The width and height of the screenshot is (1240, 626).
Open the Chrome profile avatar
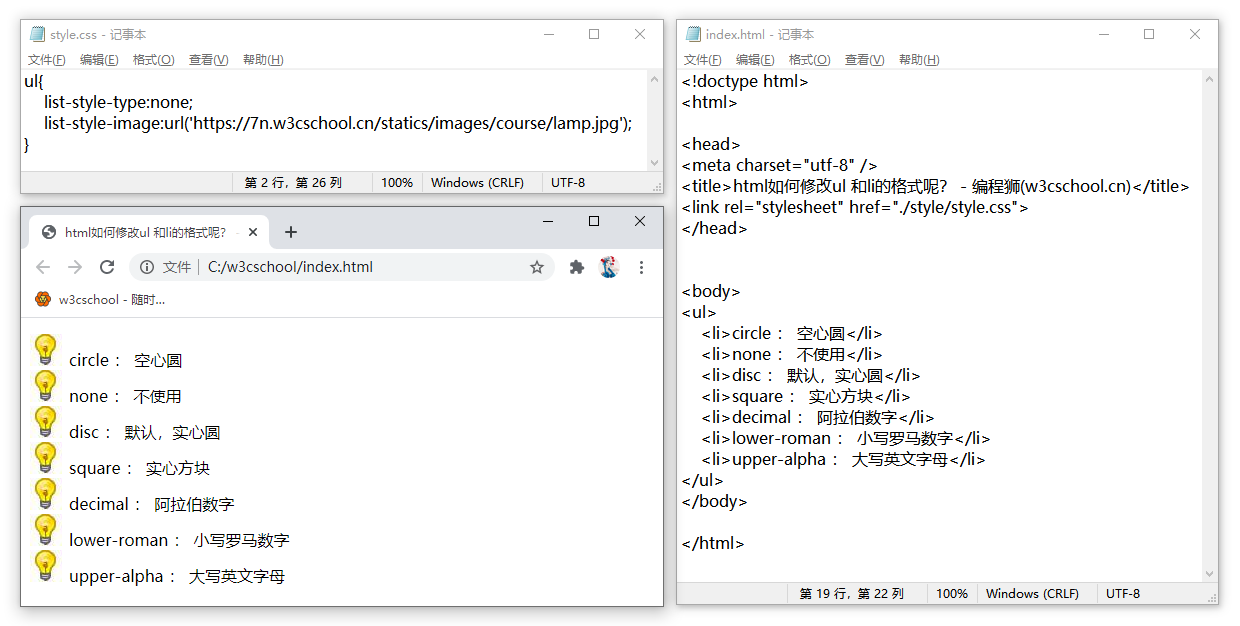pos(609,267)
